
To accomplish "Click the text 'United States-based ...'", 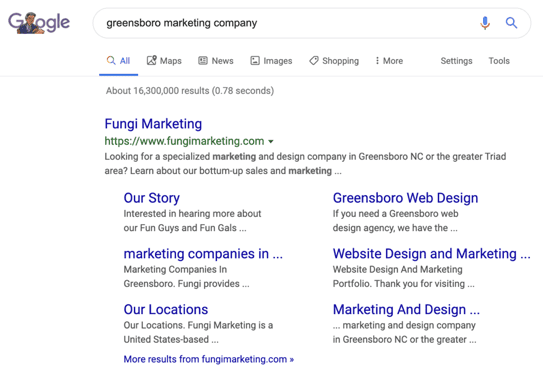I will [x=171, y=339].
